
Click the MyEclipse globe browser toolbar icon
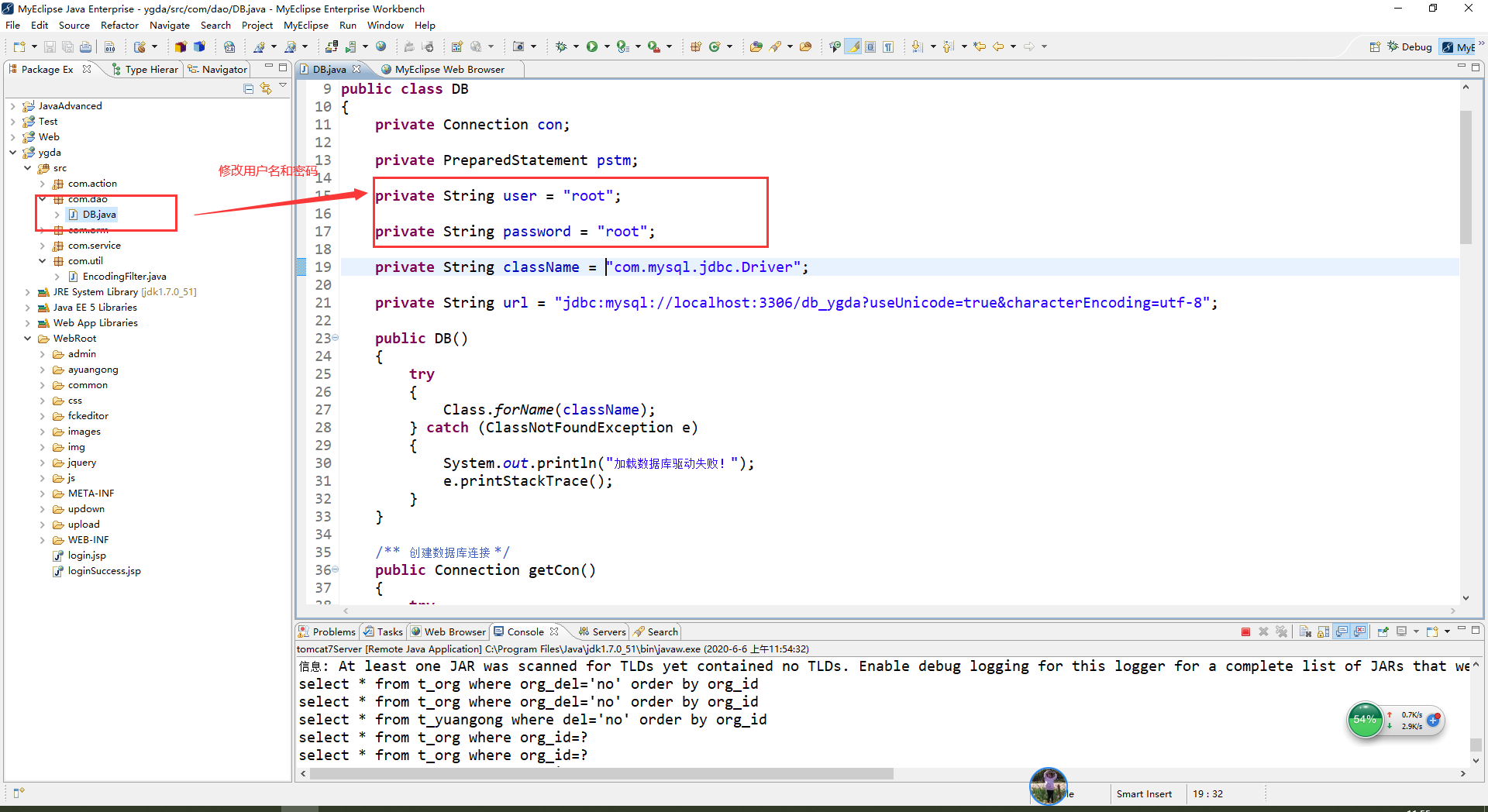(x=381, y=46)
